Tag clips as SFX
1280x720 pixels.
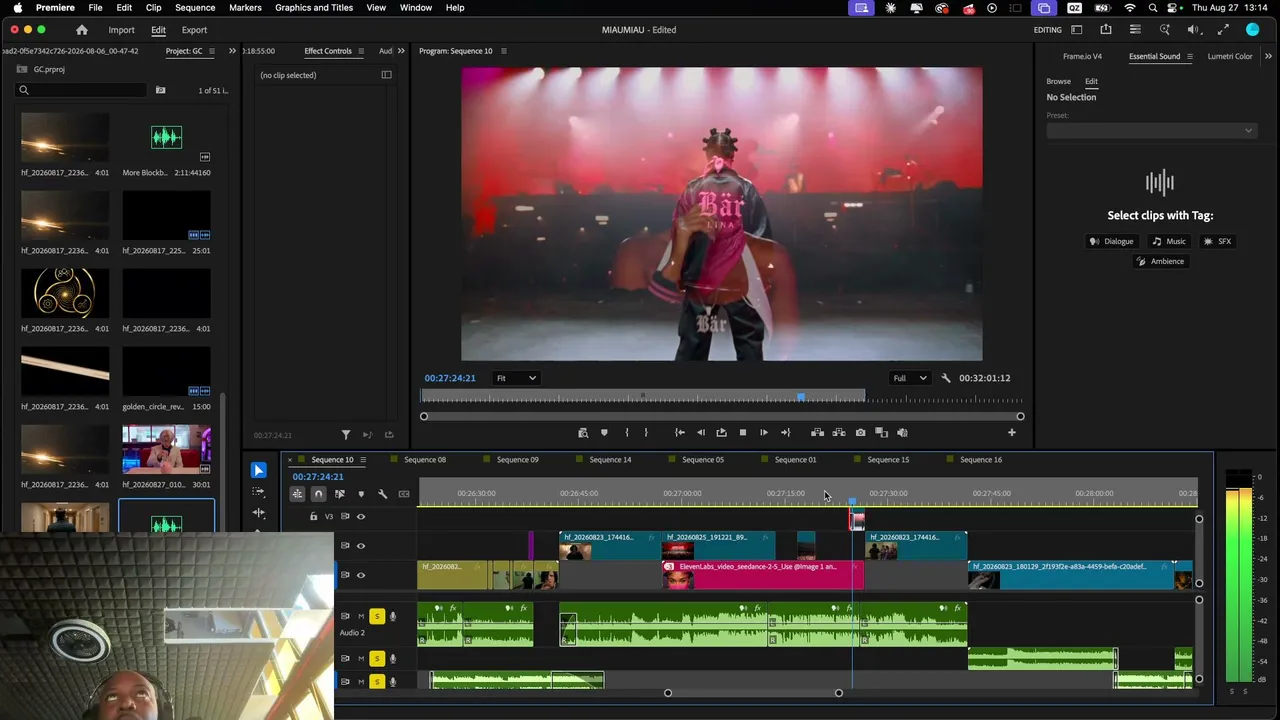[1217, 241]
